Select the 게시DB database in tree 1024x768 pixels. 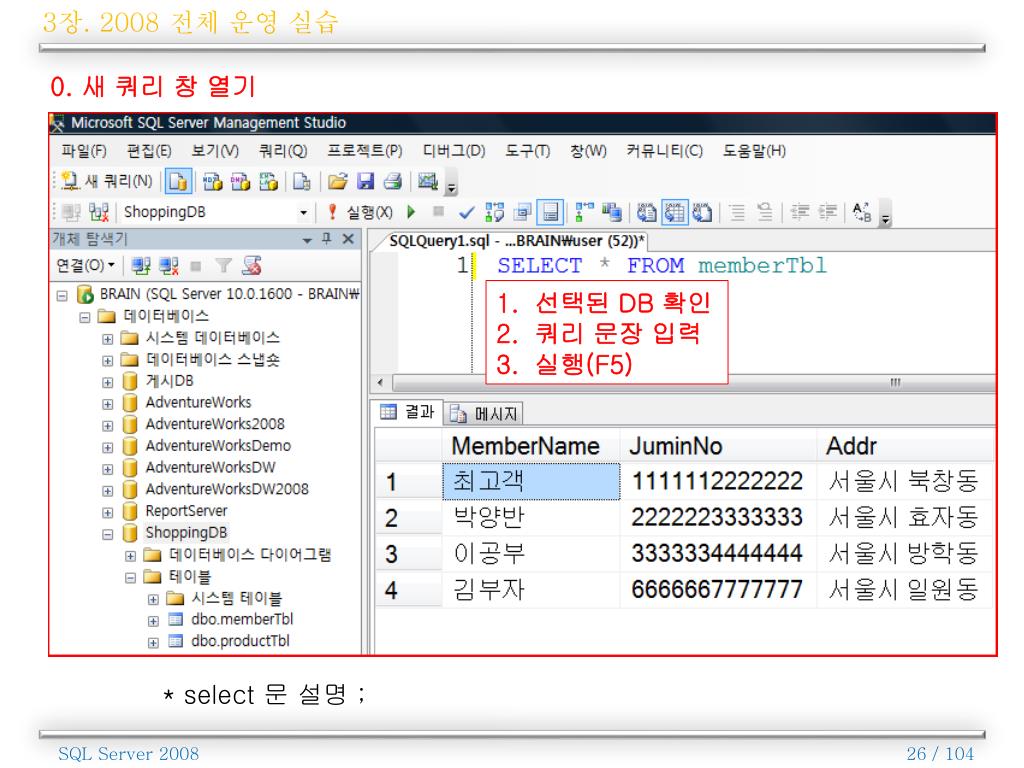pos(169,381)
